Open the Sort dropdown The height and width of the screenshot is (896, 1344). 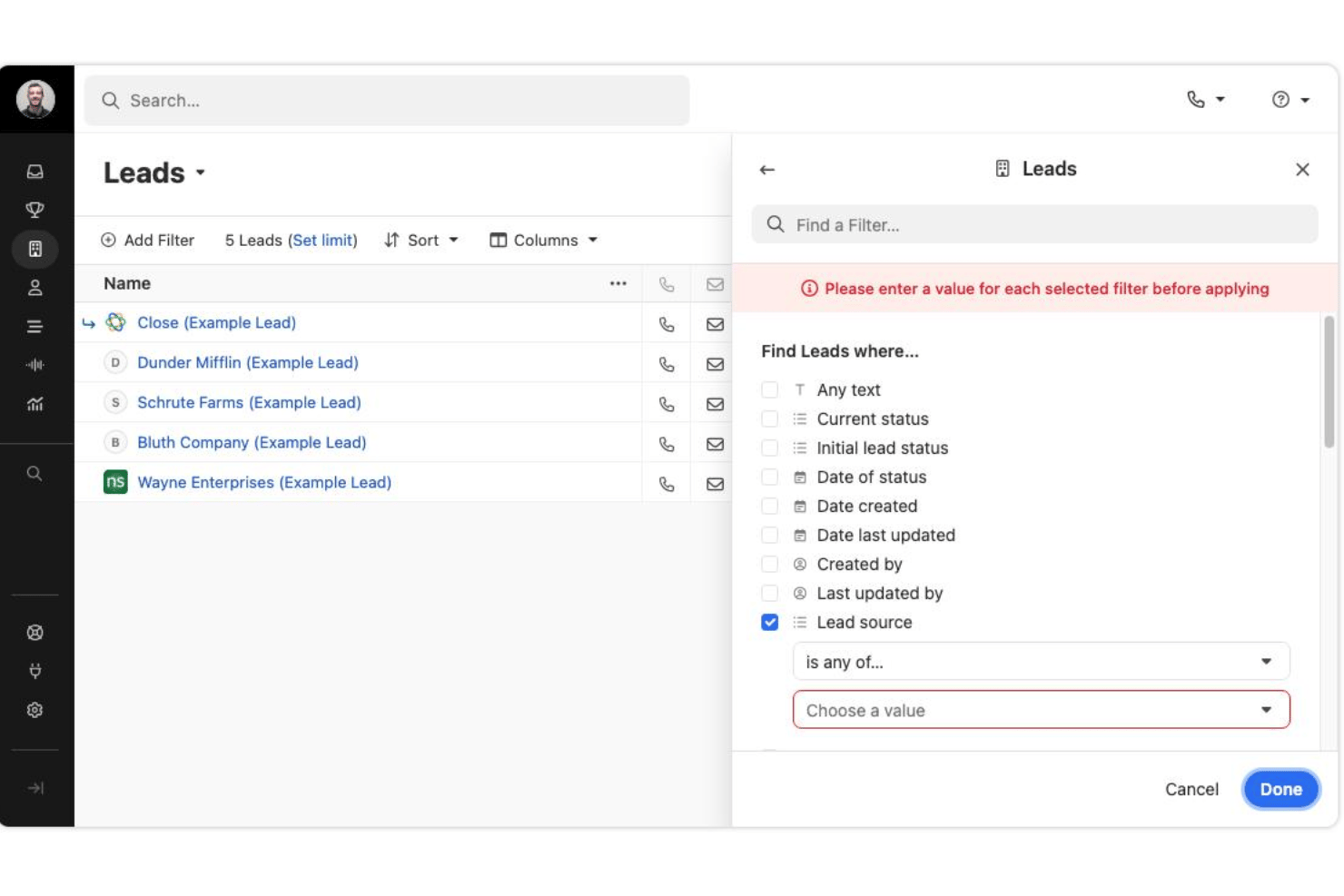pyautogui.click(x=421, y=240)
